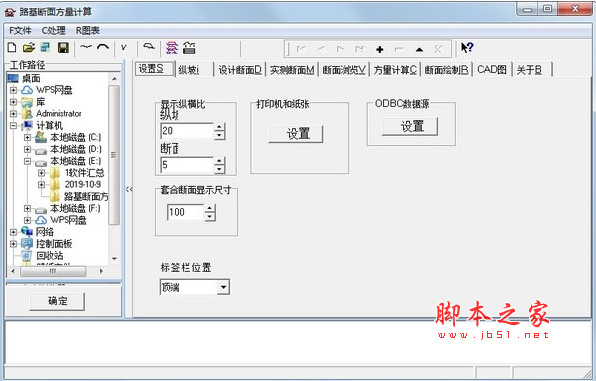Click the X cancel navigator button
Image resolution: width=596 pixels, height=381 pixels.
(438, 49)
